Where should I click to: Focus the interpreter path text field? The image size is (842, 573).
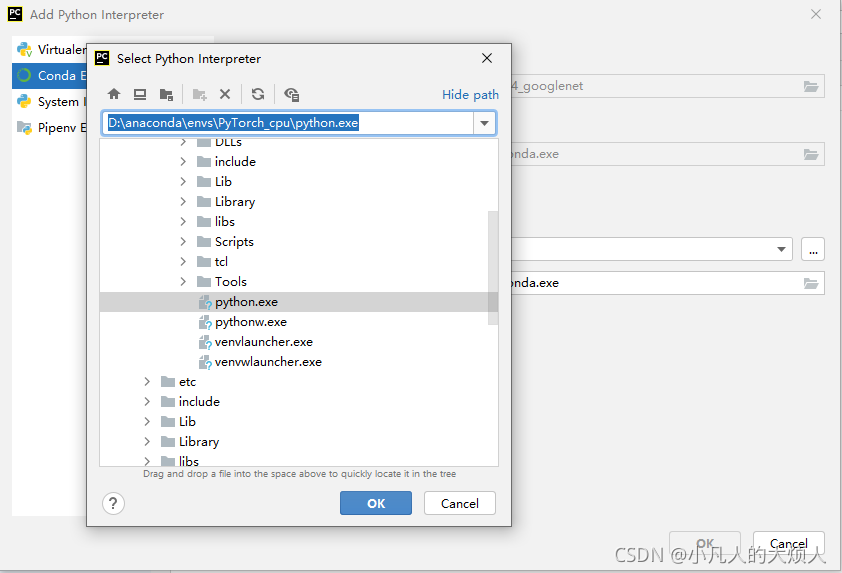click(288, 123)
